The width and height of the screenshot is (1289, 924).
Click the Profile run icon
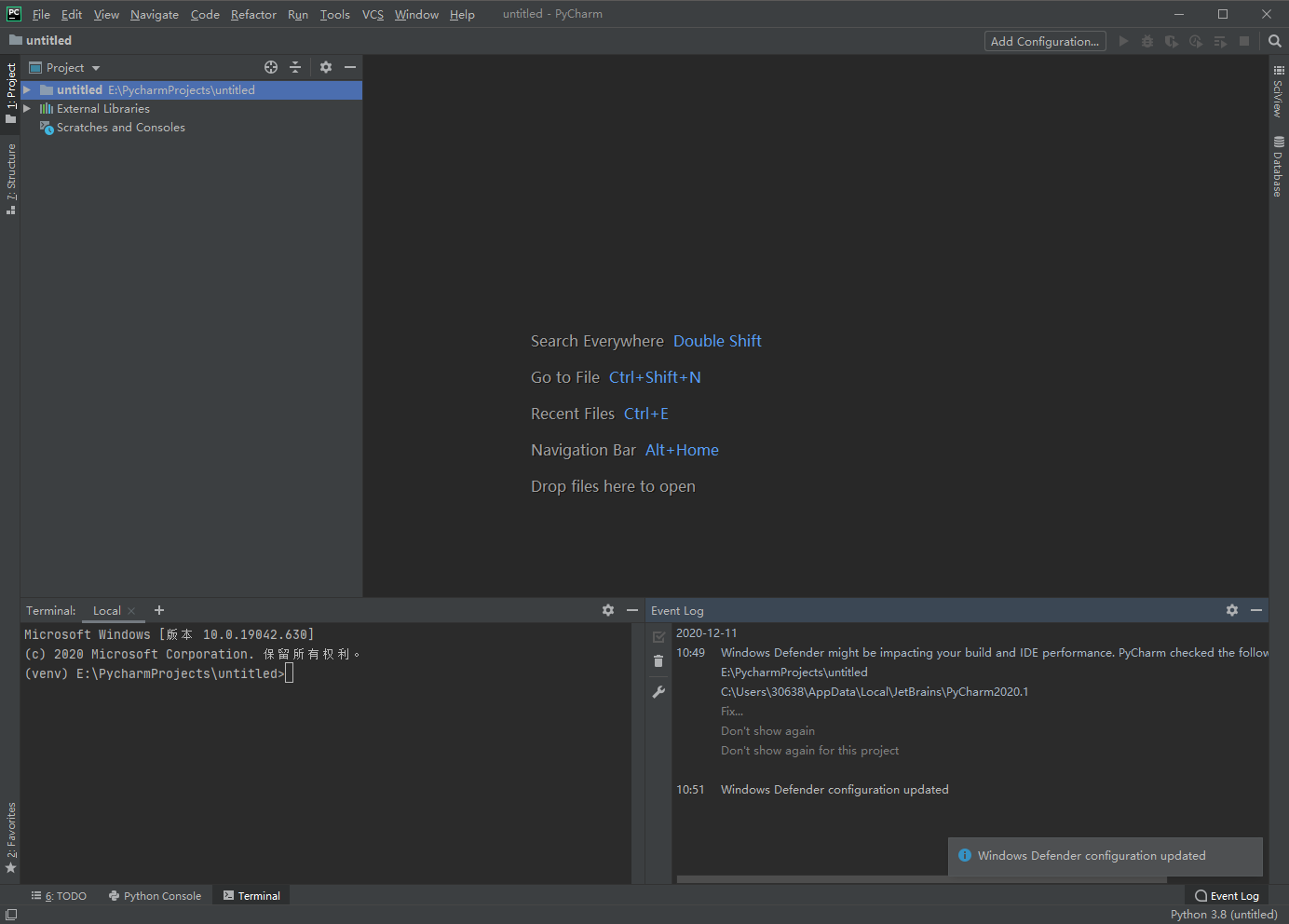[1196, 41]
